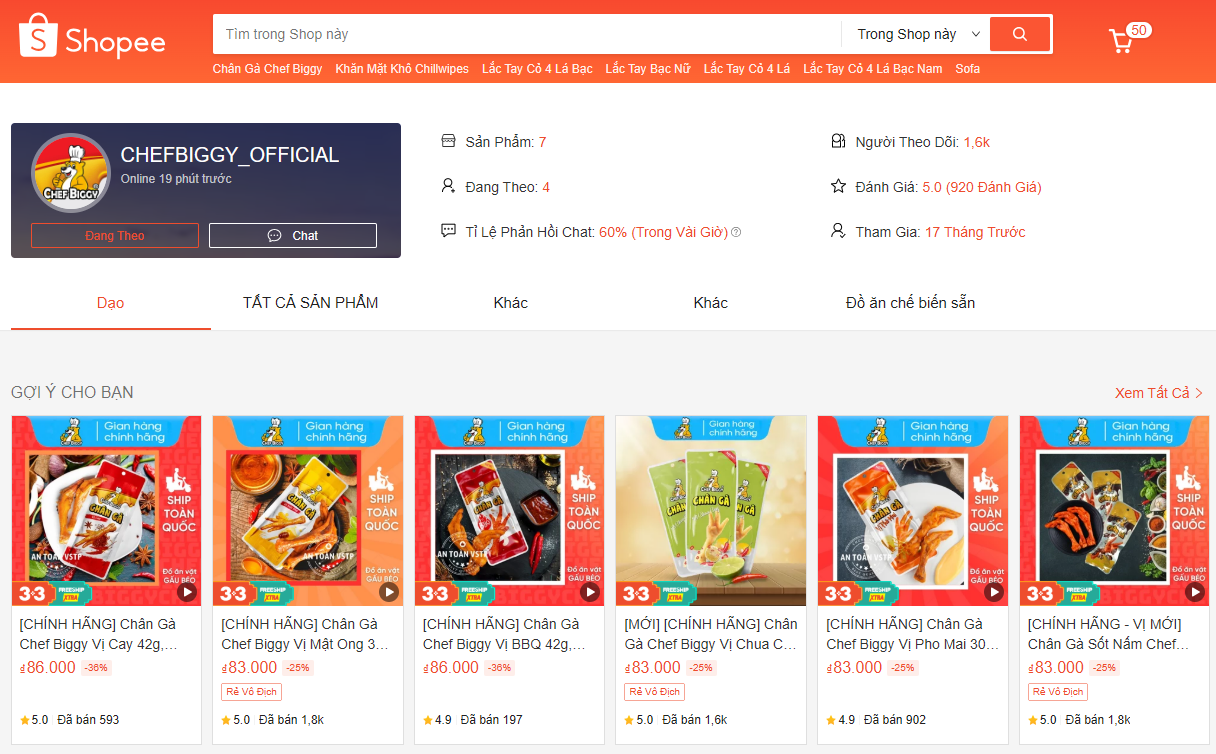Play video on Vị Cay product
Image resolution: width=1216 pixels, height=754 pixels.
tap(187, 592)
